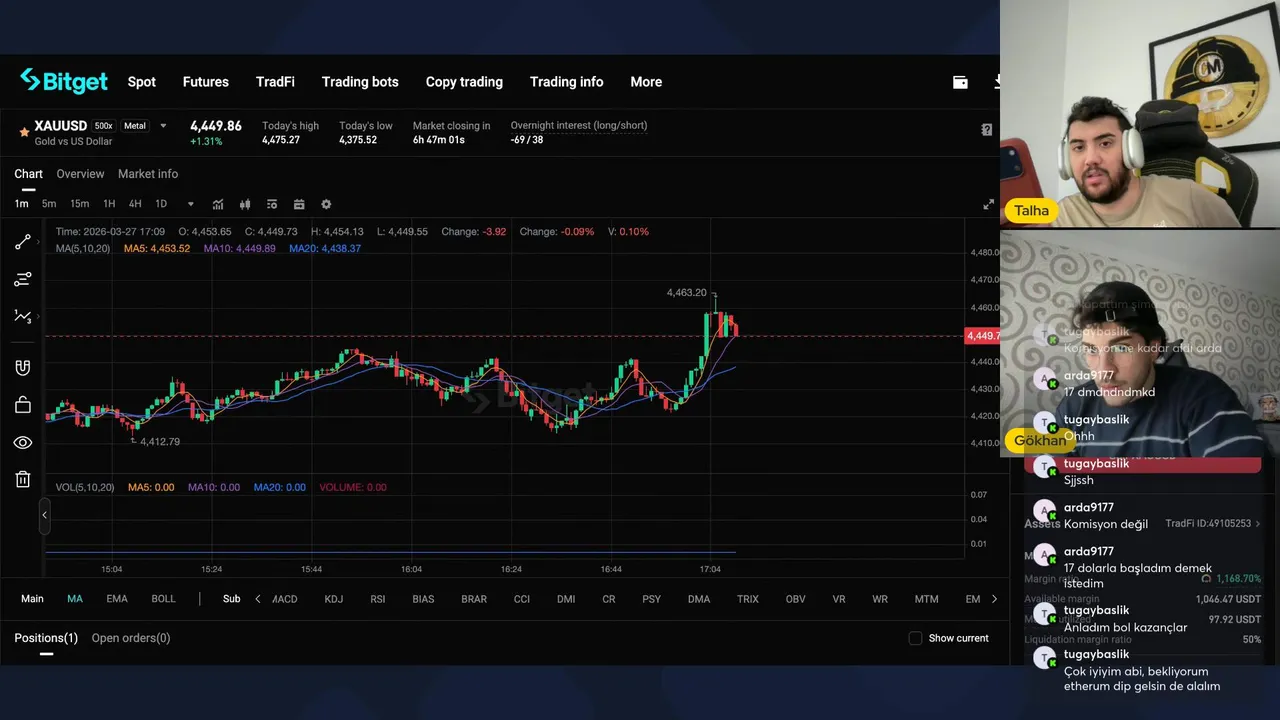The height and width of the screenshot is (720, 1280).
Task: Check the Show current checkbox
Action: tap(915, 638)
